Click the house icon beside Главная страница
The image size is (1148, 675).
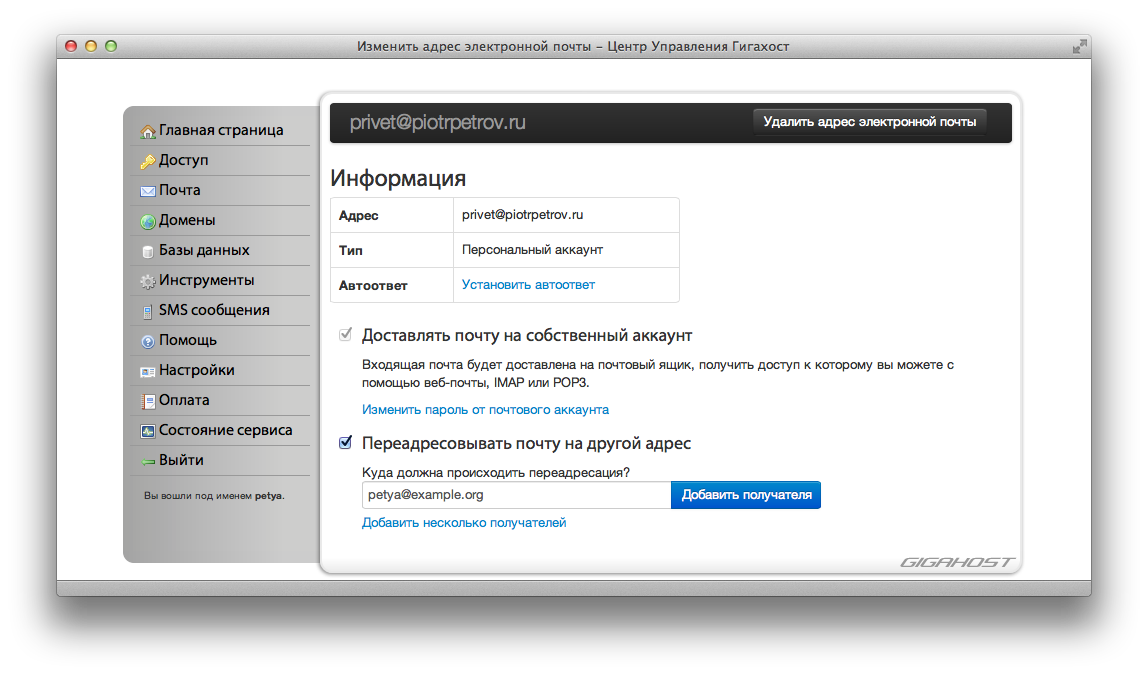coord(148,131)
